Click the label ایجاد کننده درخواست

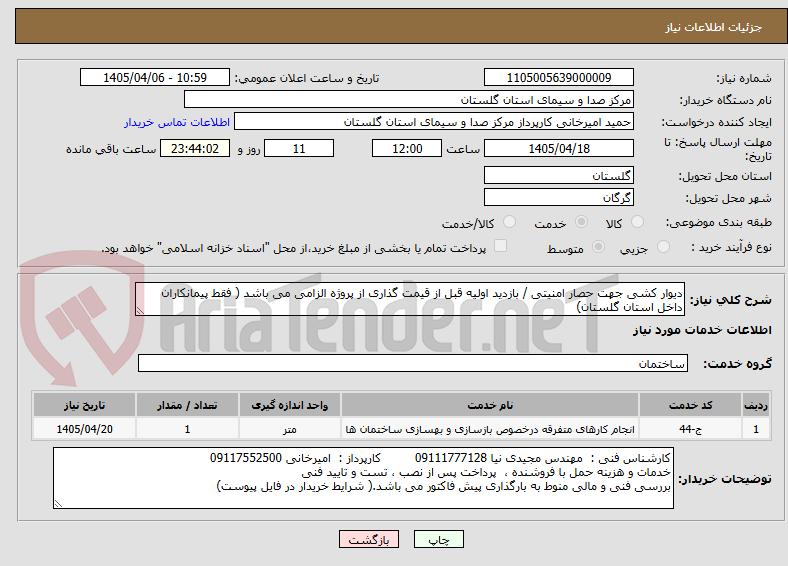click(x=717, y=123)
